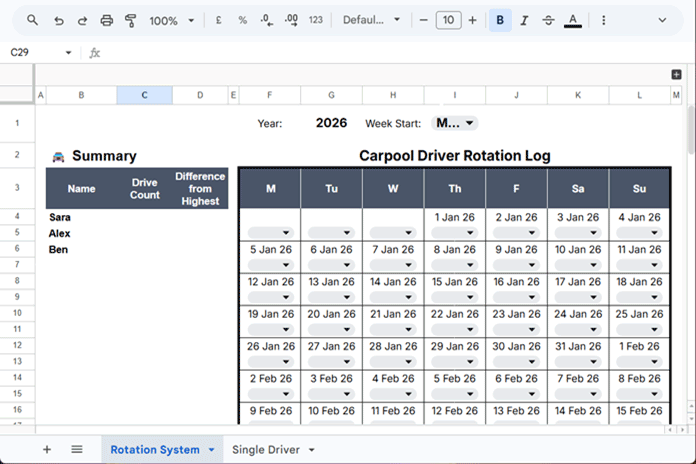696x464 pixels.
Task: Click the Summary heading cell
Action: pos(104,156)
